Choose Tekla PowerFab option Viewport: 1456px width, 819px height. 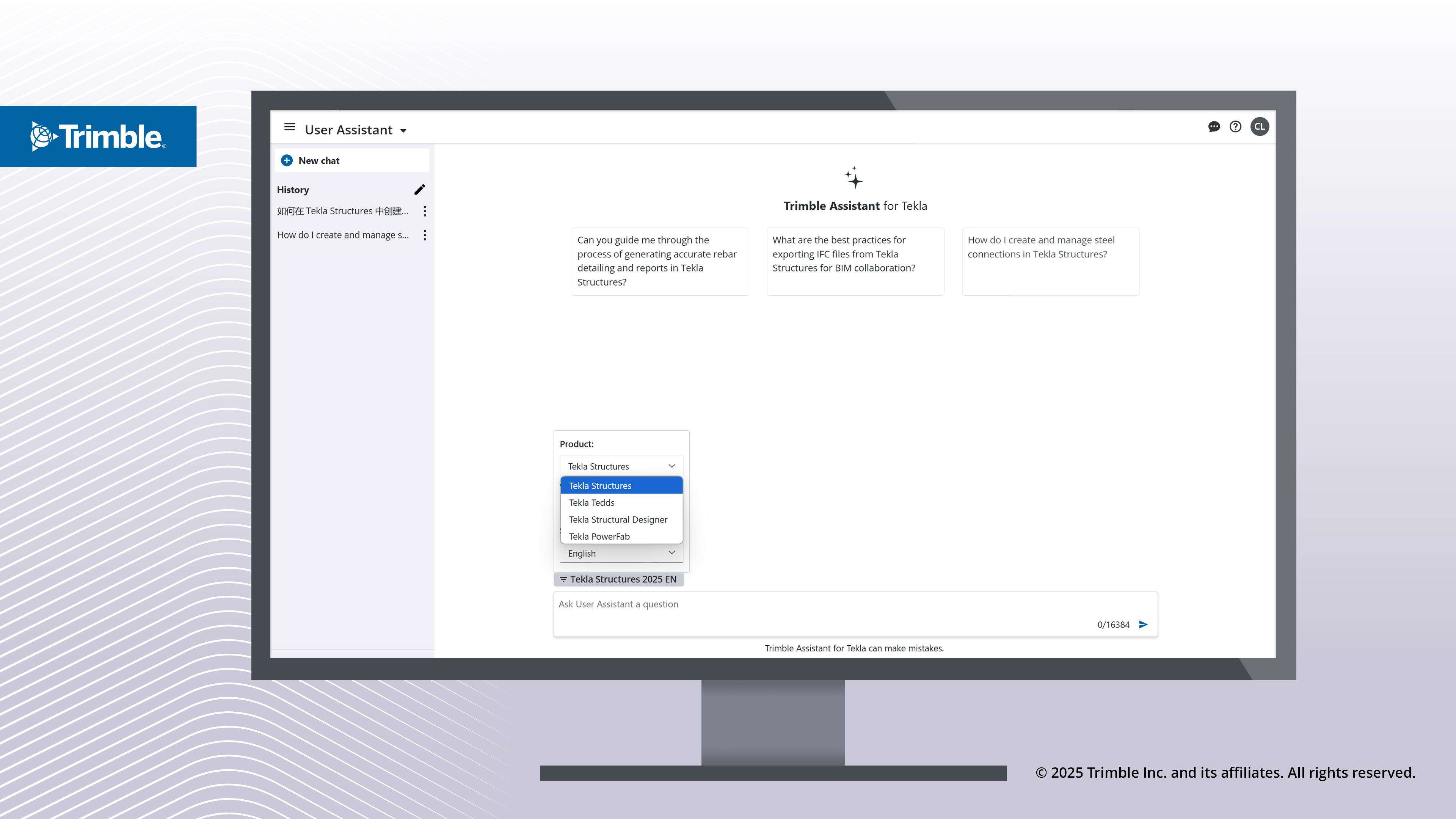[x=621, y=536]
